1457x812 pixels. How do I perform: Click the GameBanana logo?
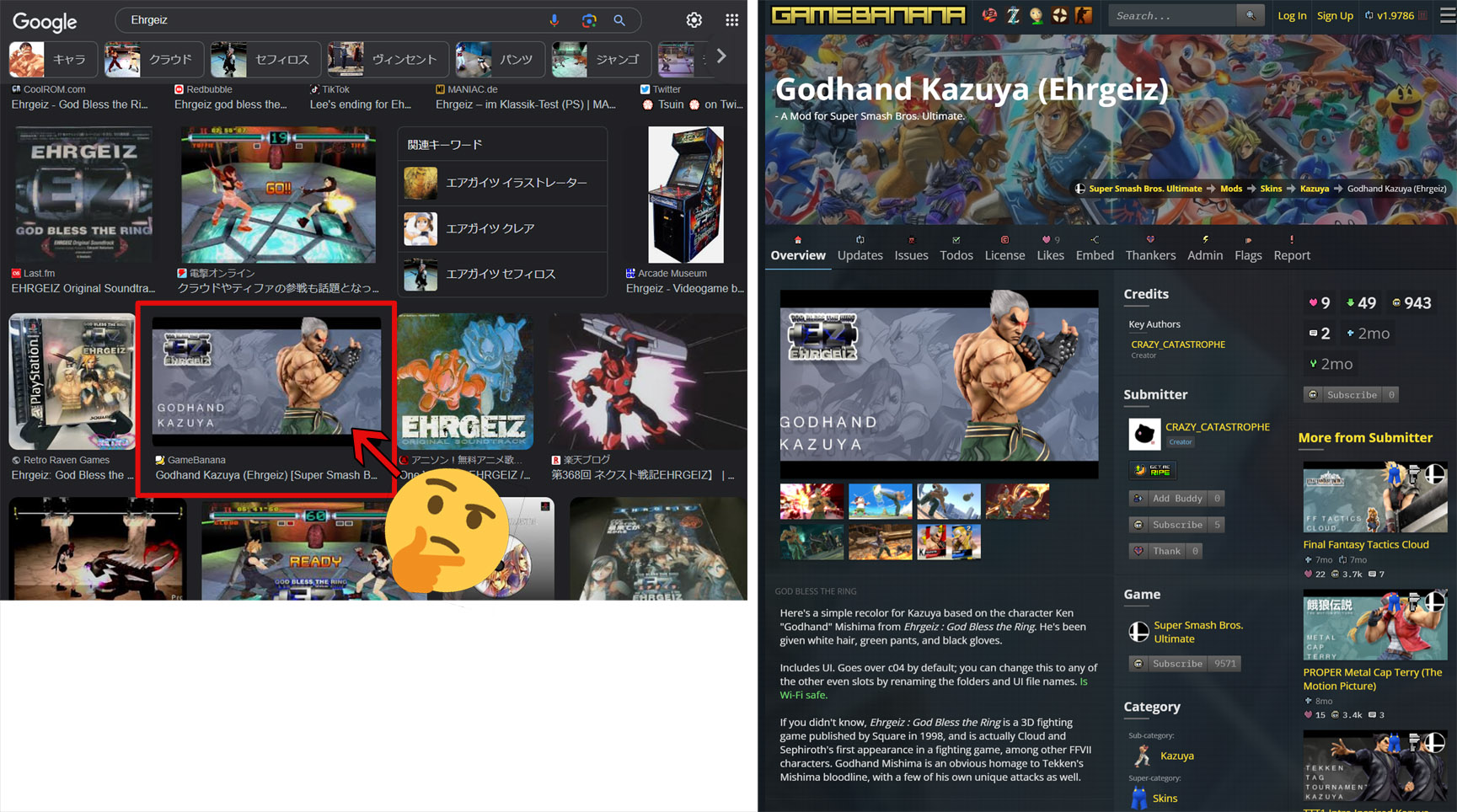868,15
